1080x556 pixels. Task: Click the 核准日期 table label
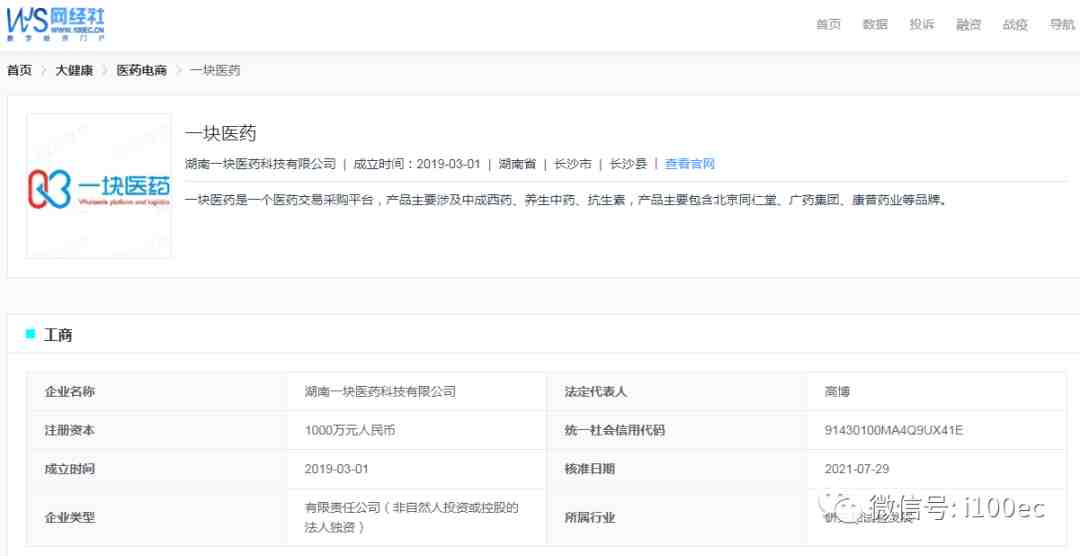click(x=590, y=469)
